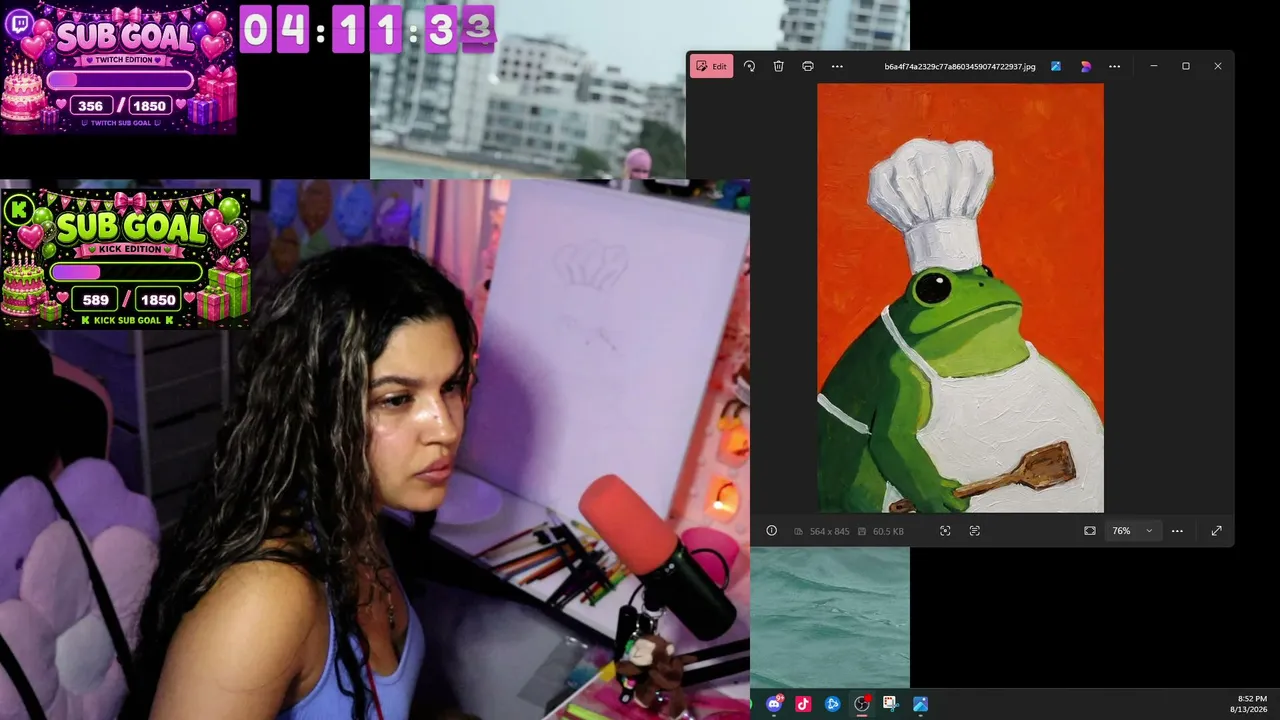Screen dimensions: 1280x720
Task: Print the frog chef image
Action: 808,66
